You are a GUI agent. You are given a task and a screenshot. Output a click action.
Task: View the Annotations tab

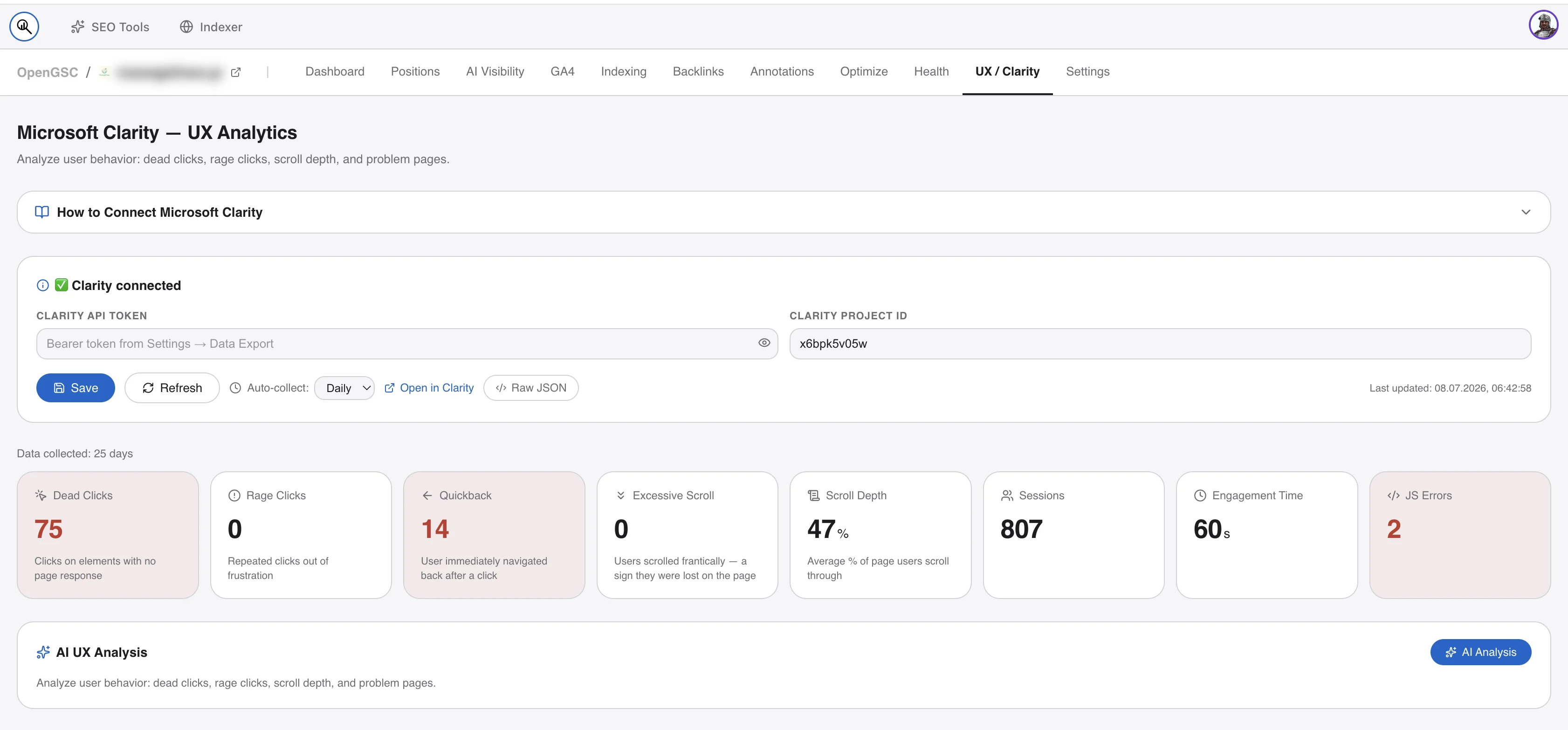click(782, 71)
